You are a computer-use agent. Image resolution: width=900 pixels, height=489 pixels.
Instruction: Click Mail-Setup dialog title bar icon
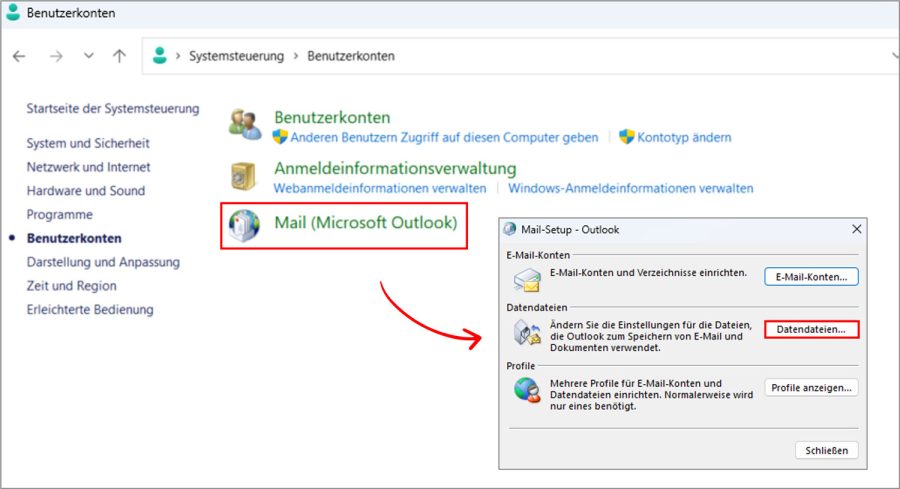[510, 230]
